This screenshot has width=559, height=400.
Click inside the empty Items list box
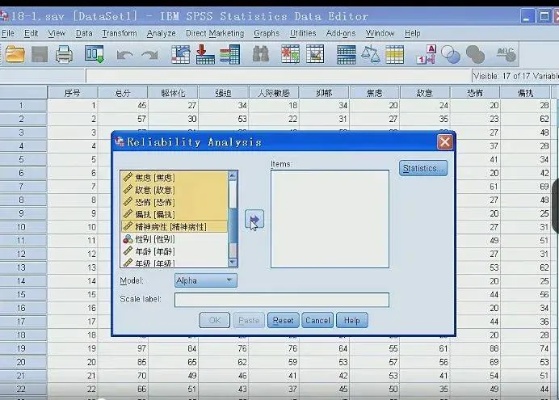coord(330,219)
